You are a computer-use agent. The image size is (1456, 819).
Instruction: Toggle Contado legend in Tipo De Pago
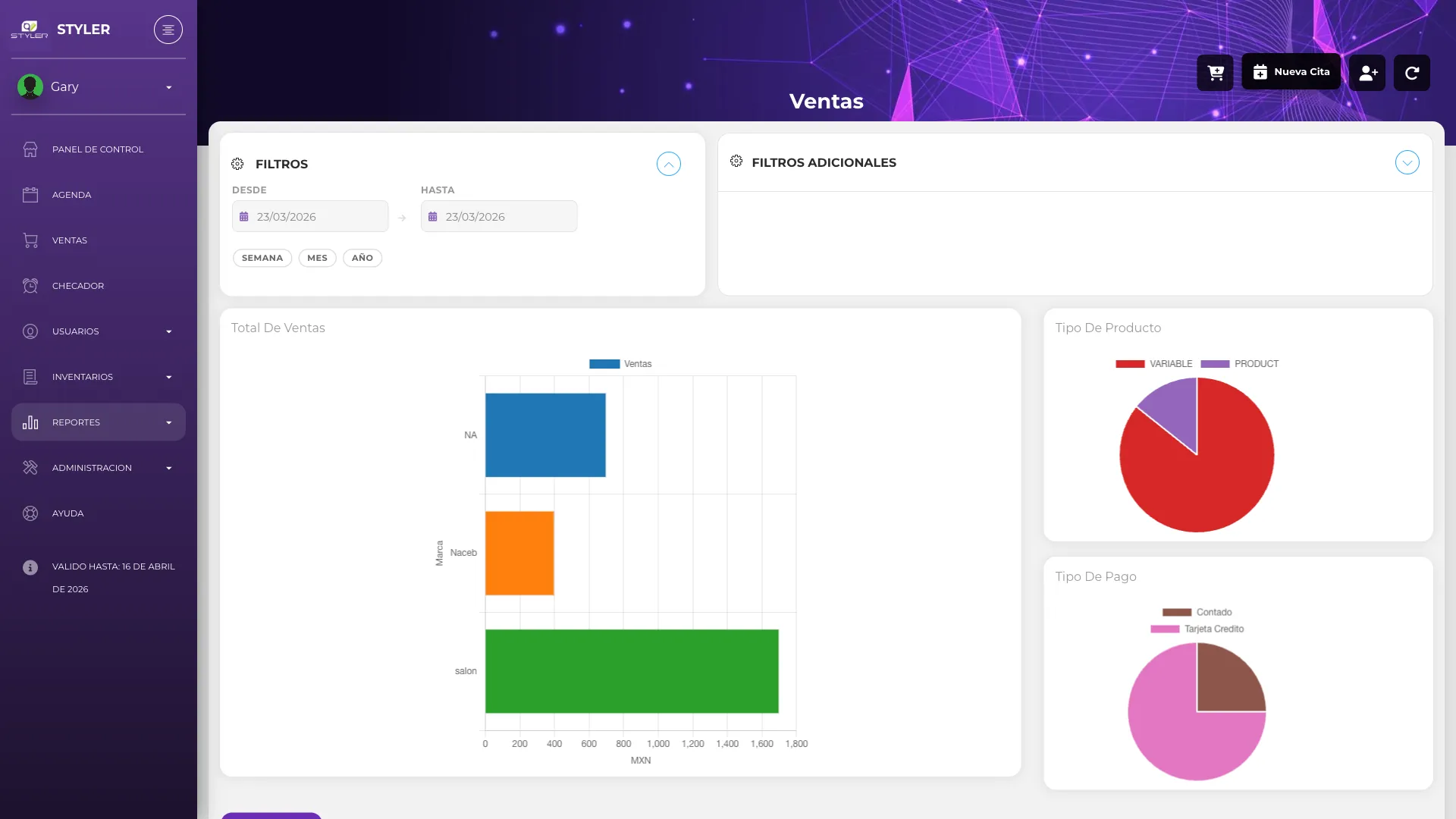1197,612
